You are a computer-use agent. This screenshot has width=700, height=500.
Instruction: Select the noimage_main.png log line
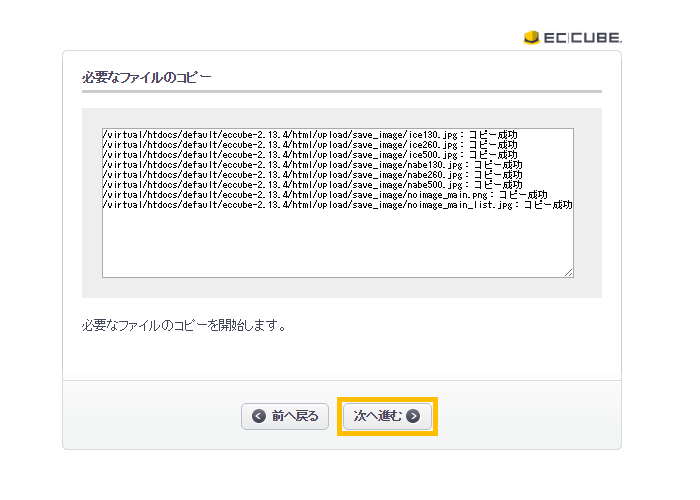325,194
